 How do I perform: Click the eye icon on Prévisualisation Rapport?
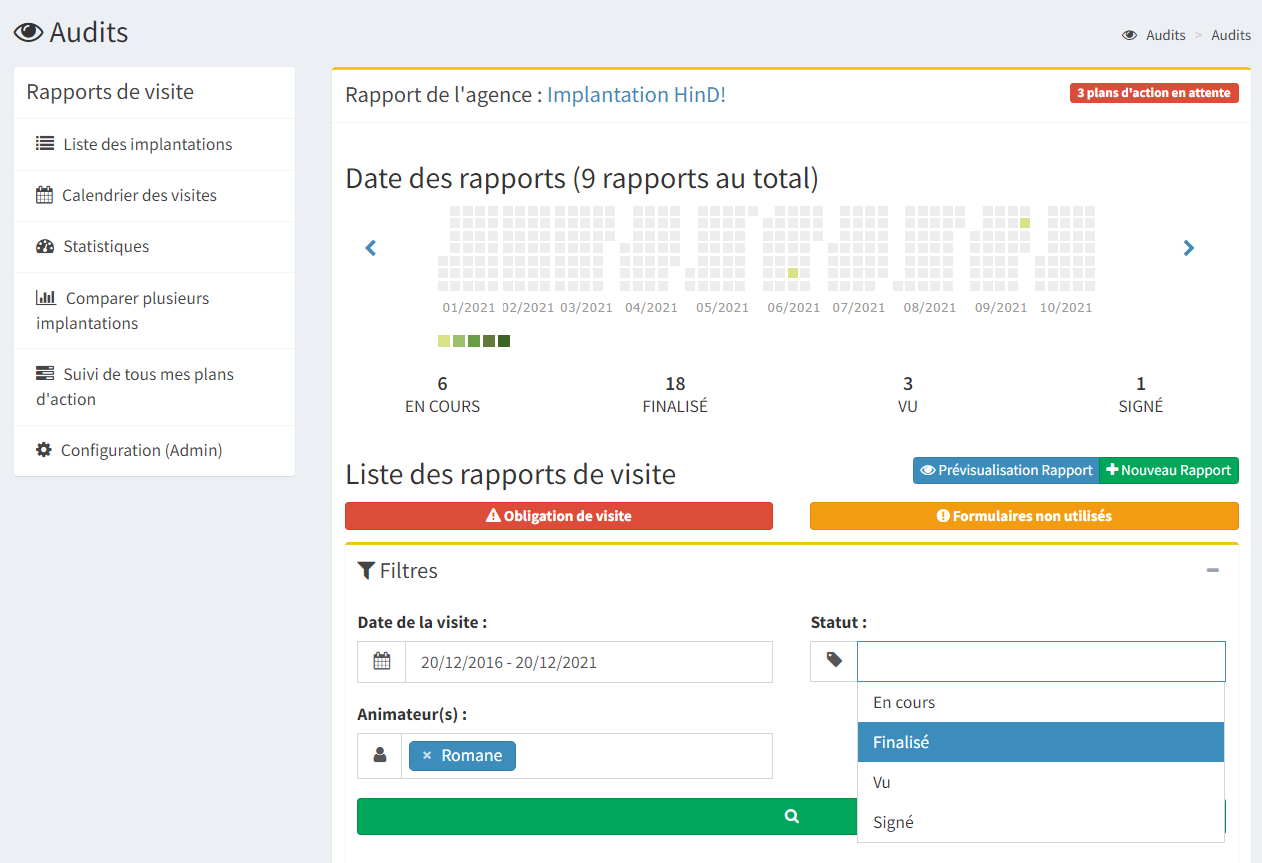(x=927, y=470)
